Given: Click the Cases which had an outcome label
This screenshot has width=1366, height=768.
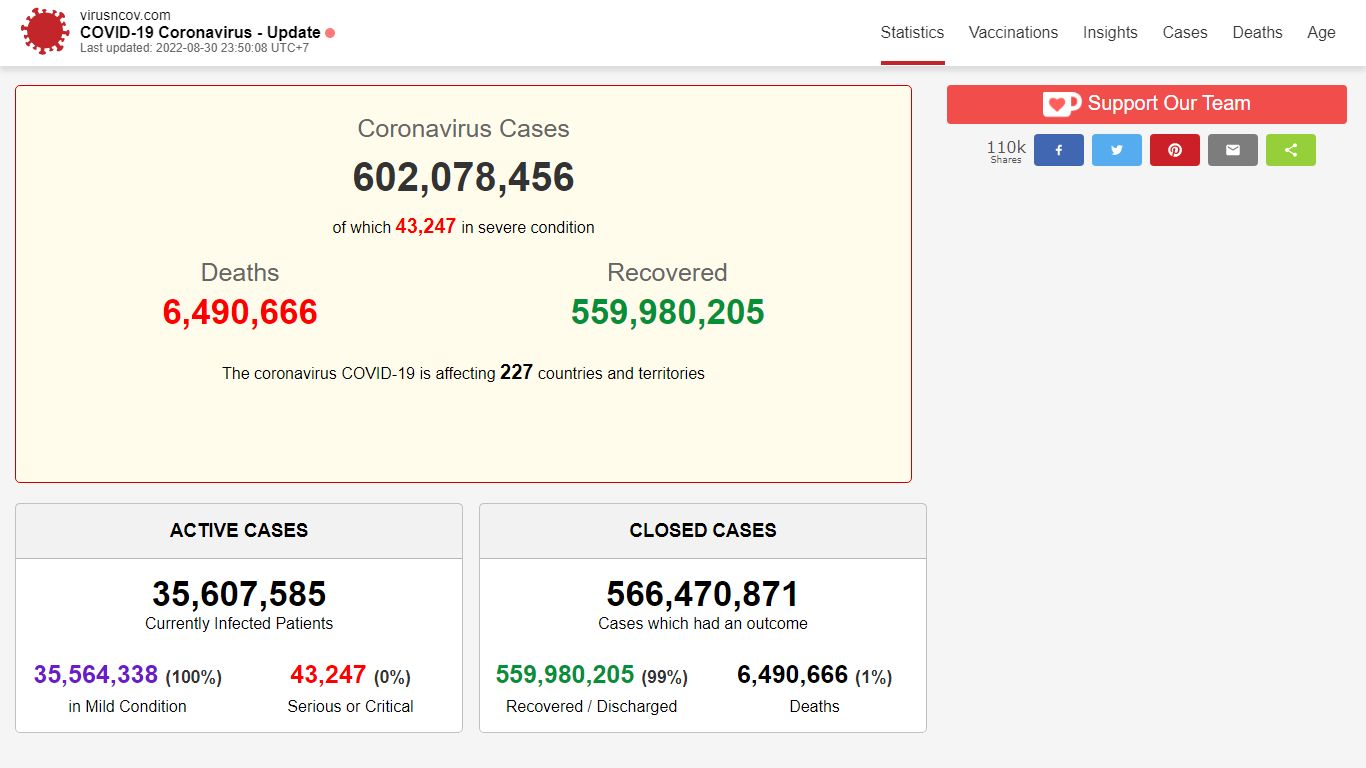Looking at the screenshot, I should (703, 623).
